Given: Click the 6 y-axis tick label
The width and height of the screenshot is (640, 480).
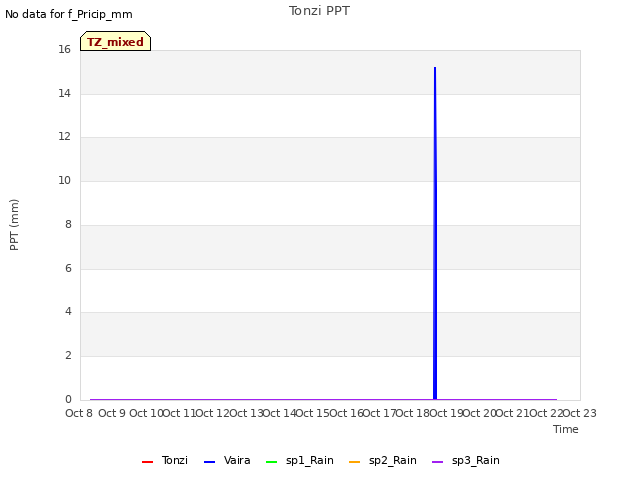Looking at the screenshot, I should [x=68, y=268].
